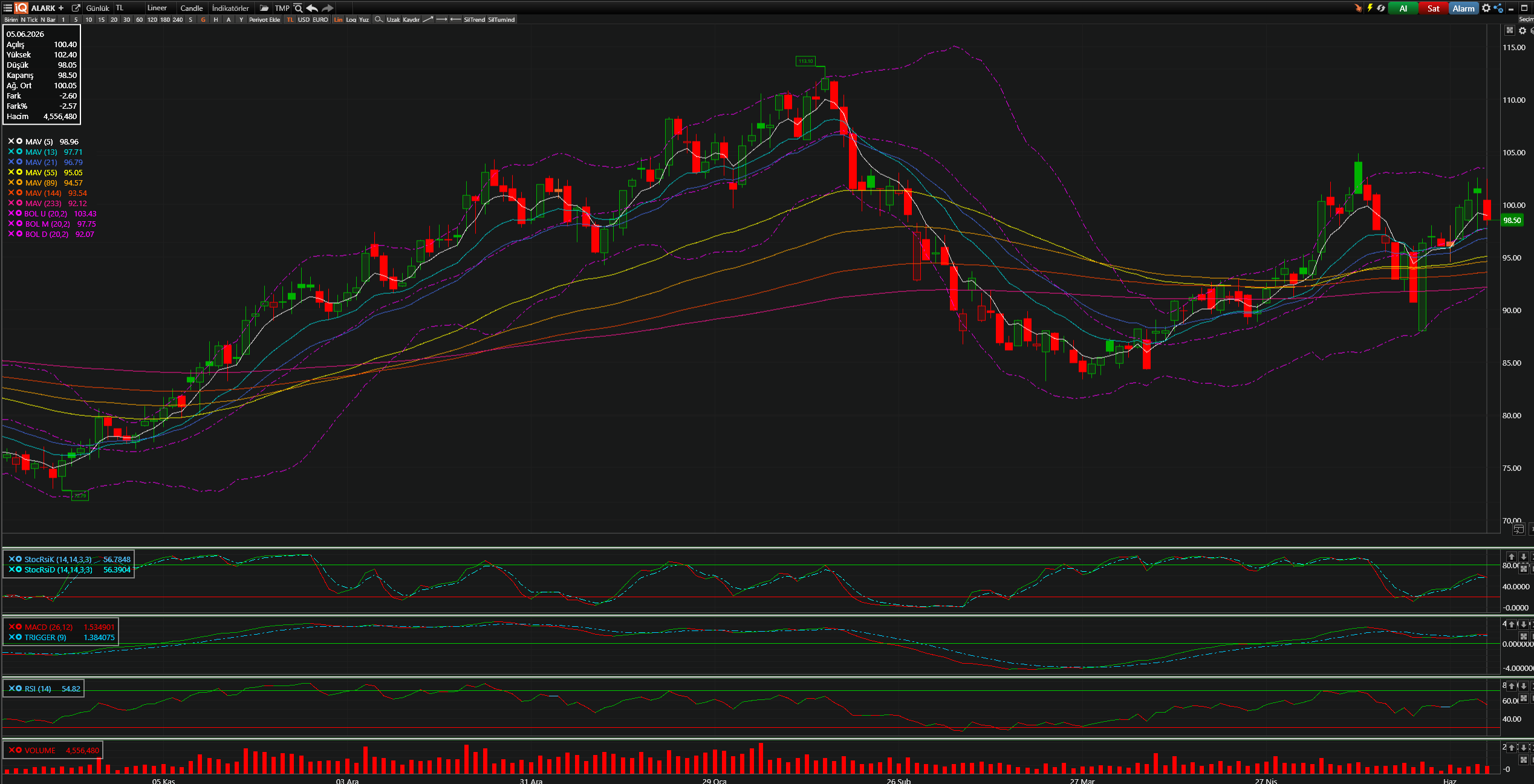
Task: Select the 60 minute period
Action: 139,19
